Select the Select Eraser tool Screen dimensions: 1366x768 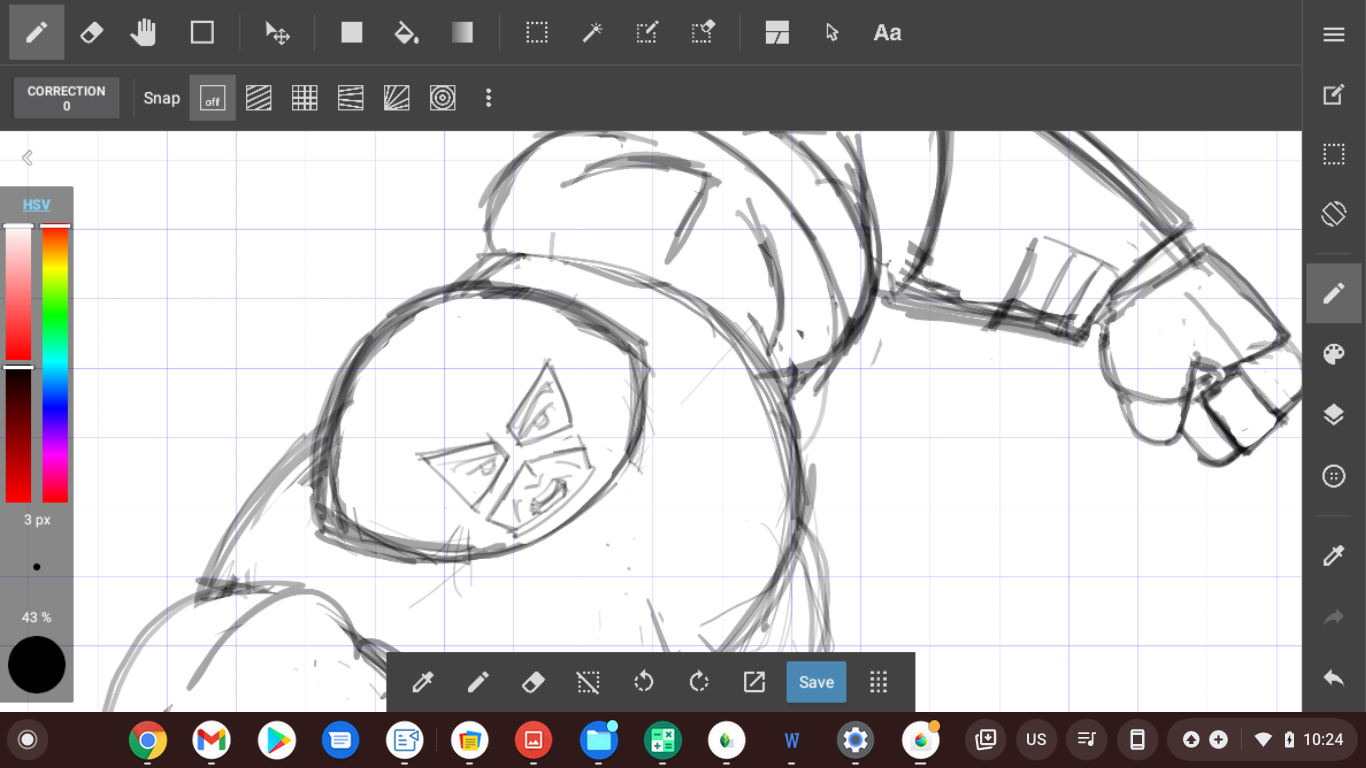click(703, 32)
